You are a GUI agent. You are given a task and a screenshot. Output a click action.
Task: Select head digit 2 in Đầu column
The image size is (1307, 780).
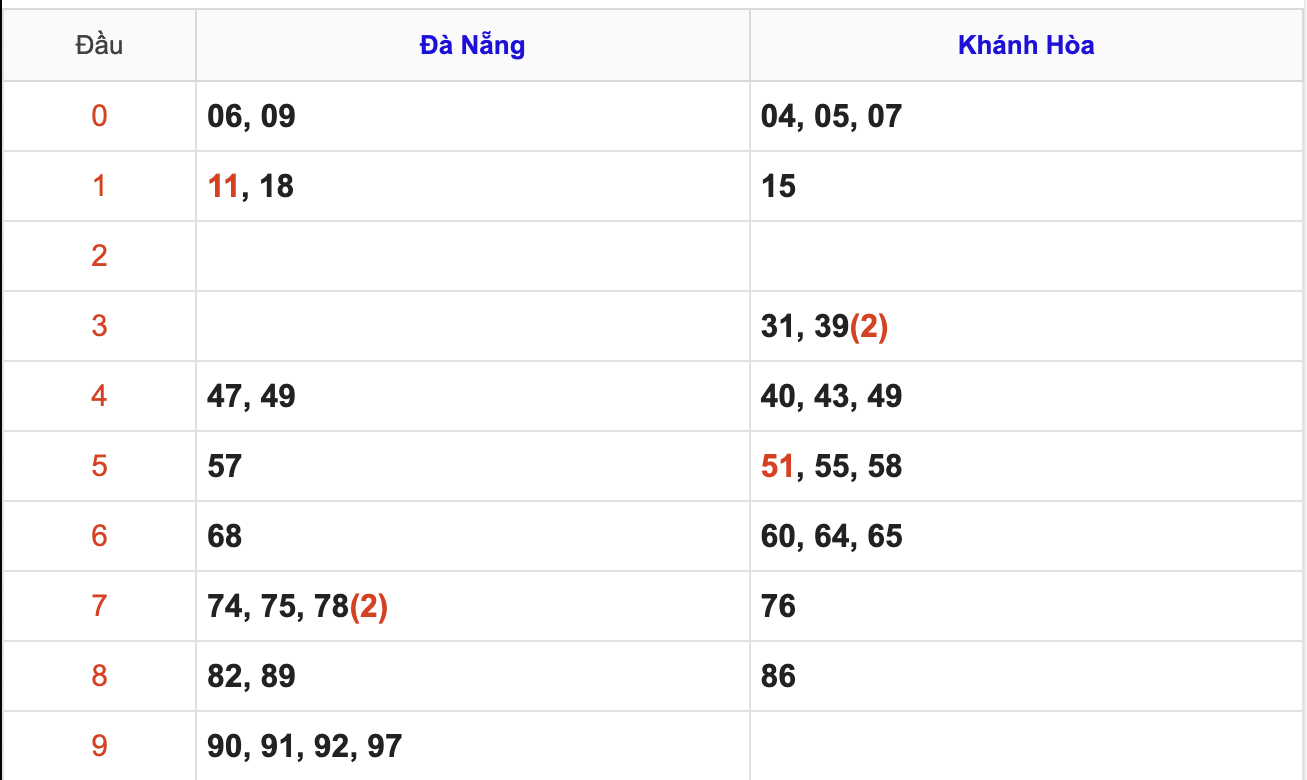[99, 256]
